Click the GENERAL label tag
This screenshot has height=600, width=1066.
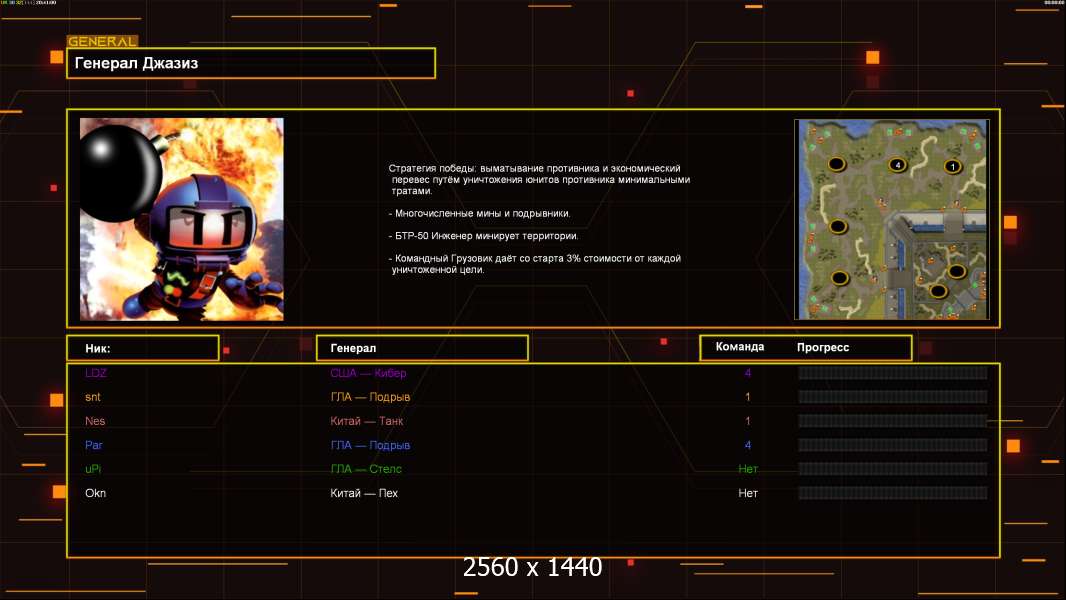103,41
